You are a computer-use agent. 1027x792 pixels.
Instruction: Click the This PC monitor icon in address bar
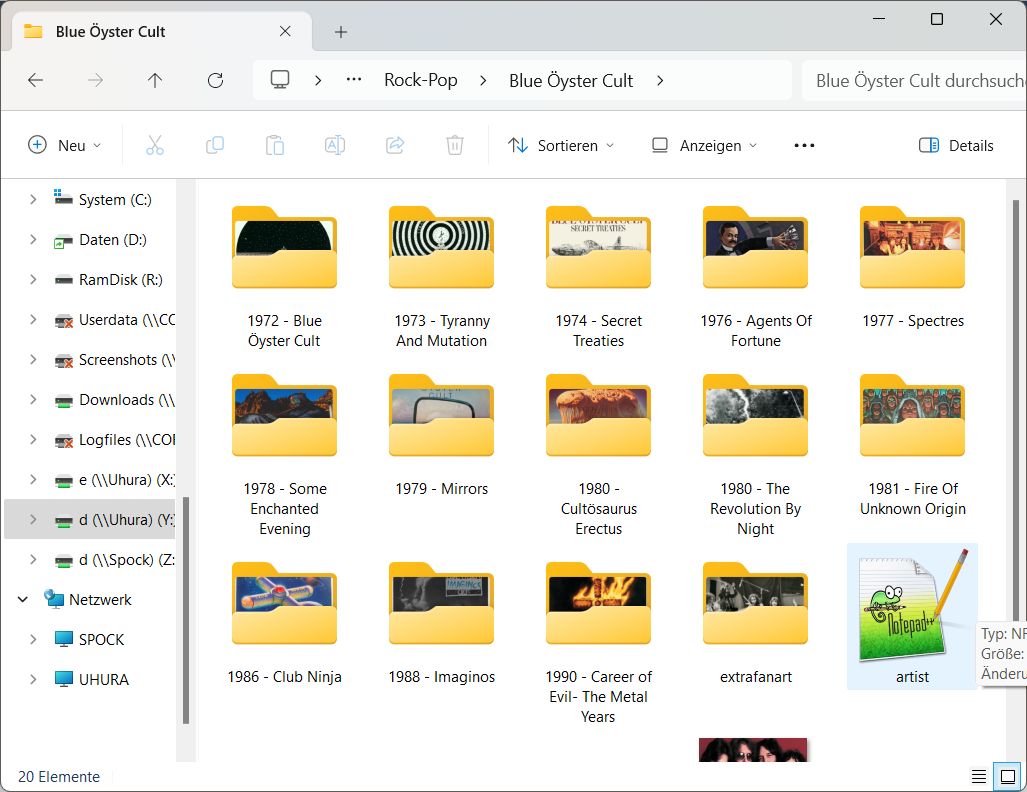280,80
